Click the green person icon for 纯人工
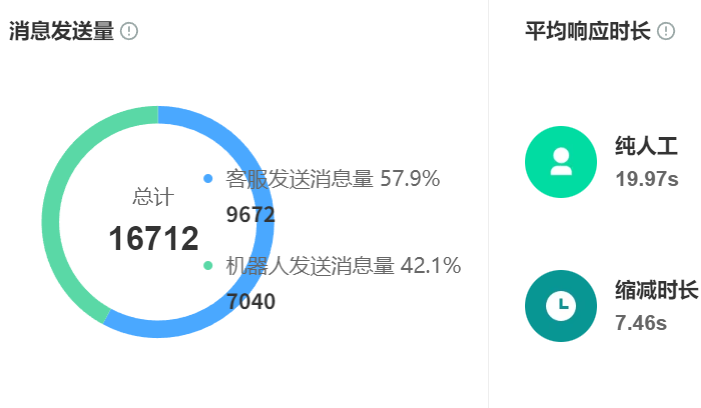701x408 pixels. coord(561,162)
